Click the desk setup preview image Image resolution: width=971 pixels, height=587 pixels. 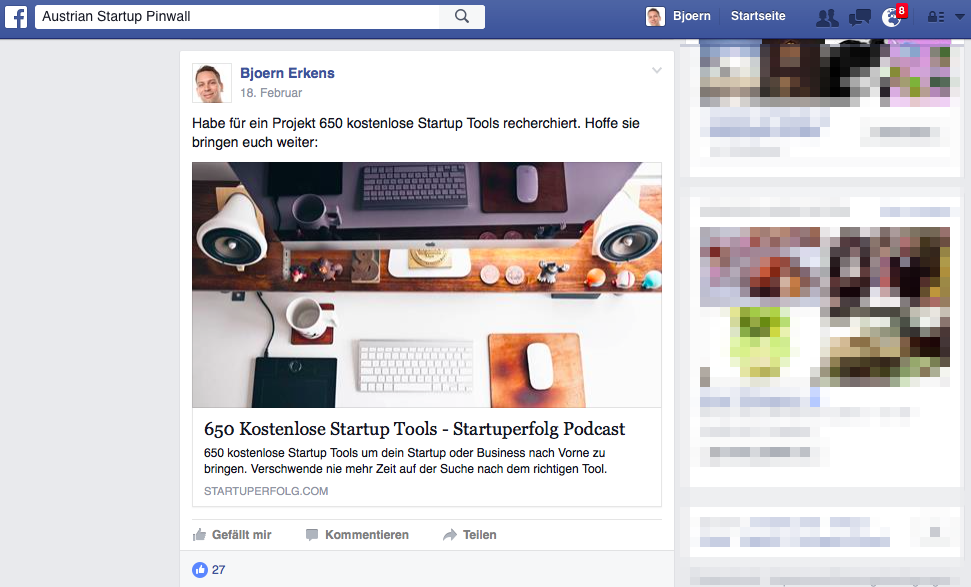pyautogui.click(x=427, y=285)
